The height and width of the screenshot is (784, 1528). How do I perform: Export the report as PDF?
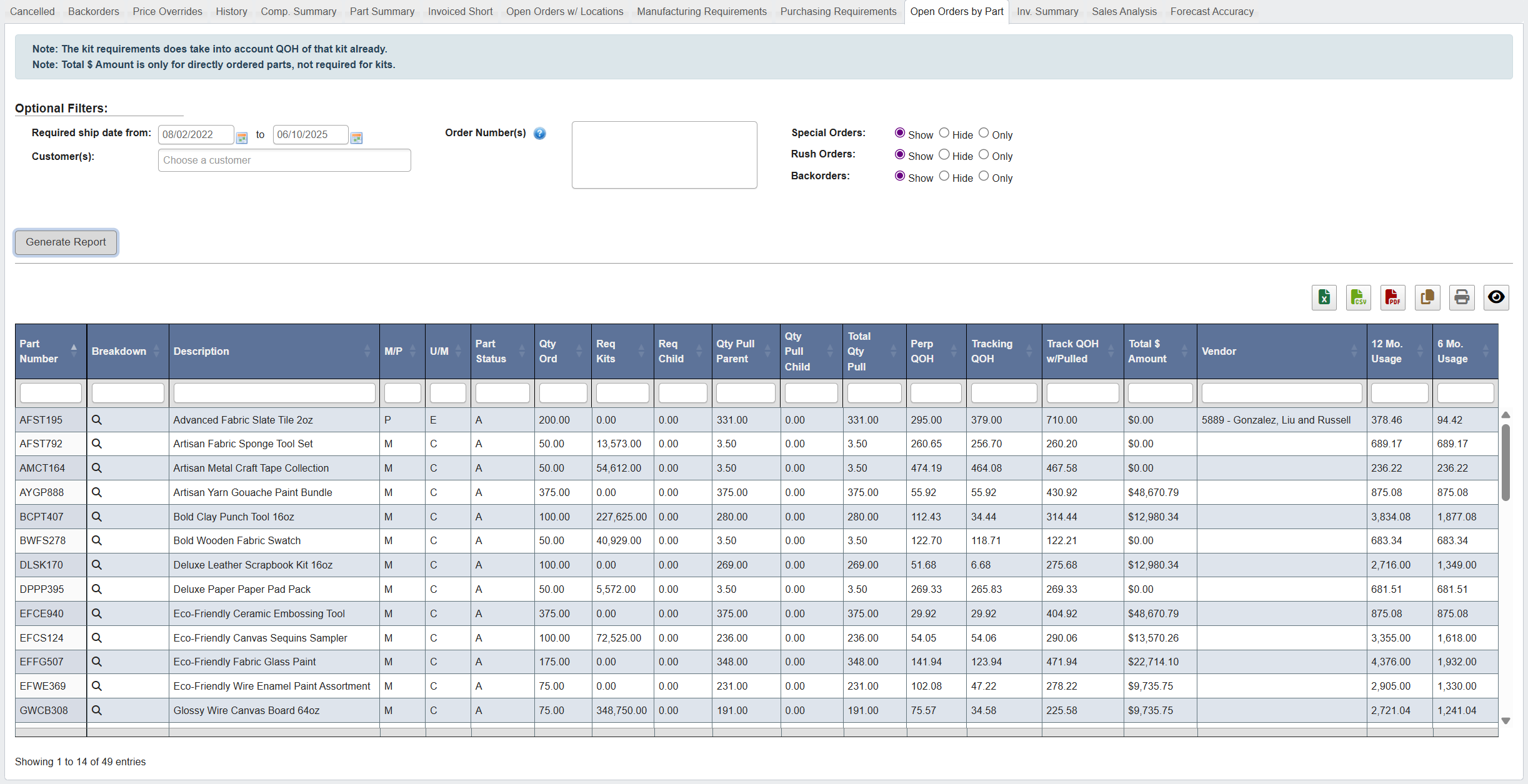click(1392, 298)
